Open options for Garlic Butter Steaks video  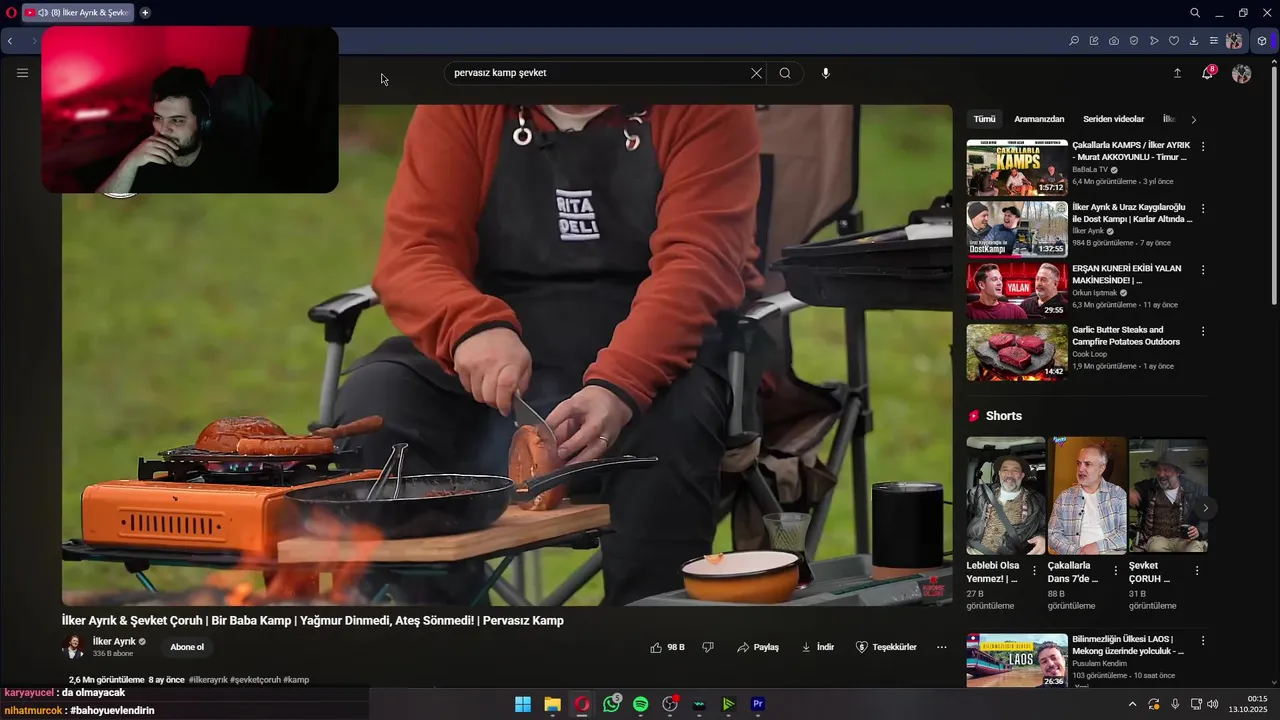1203,331
